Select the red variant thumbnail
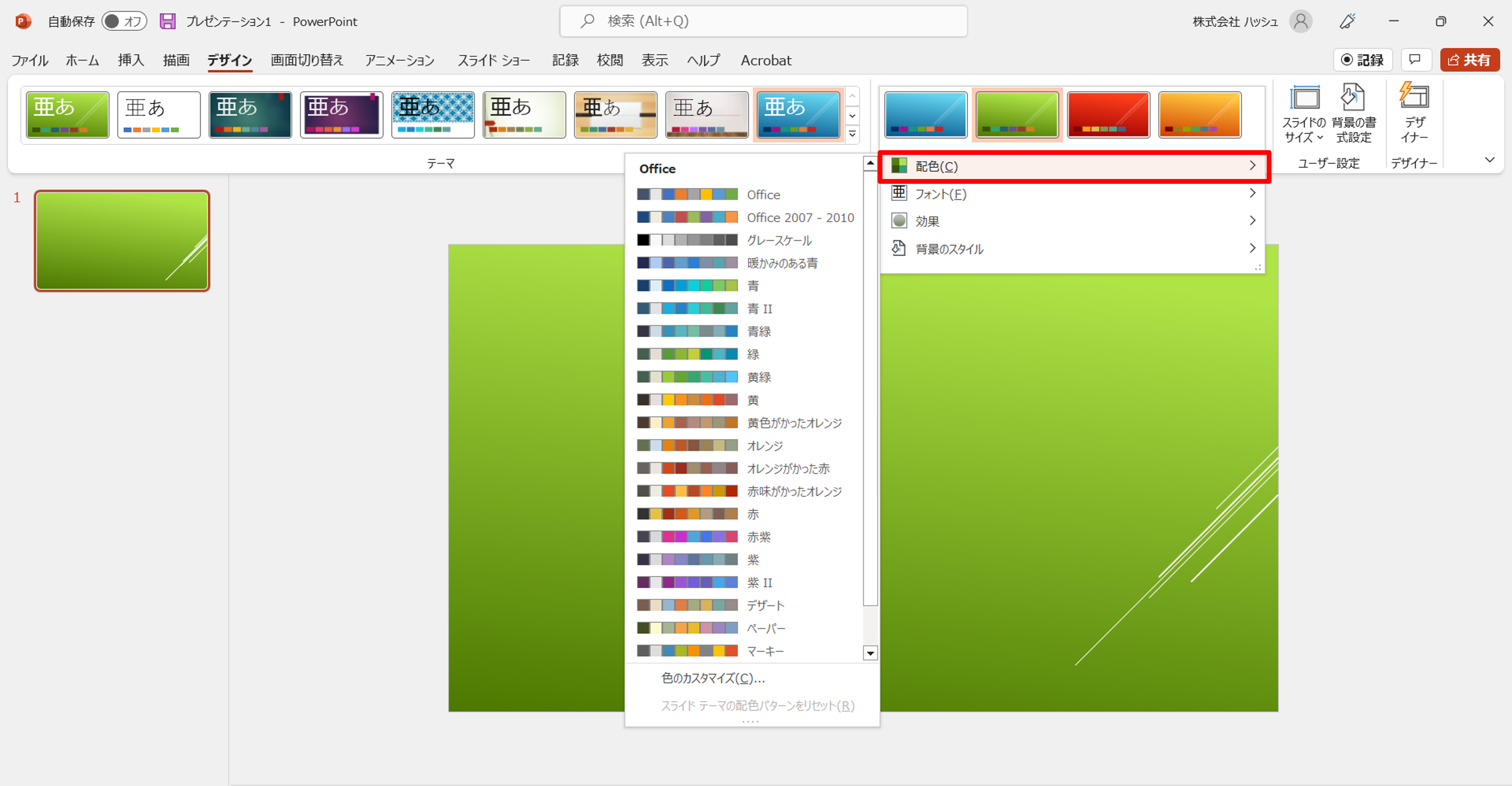 pos(1108,115)
